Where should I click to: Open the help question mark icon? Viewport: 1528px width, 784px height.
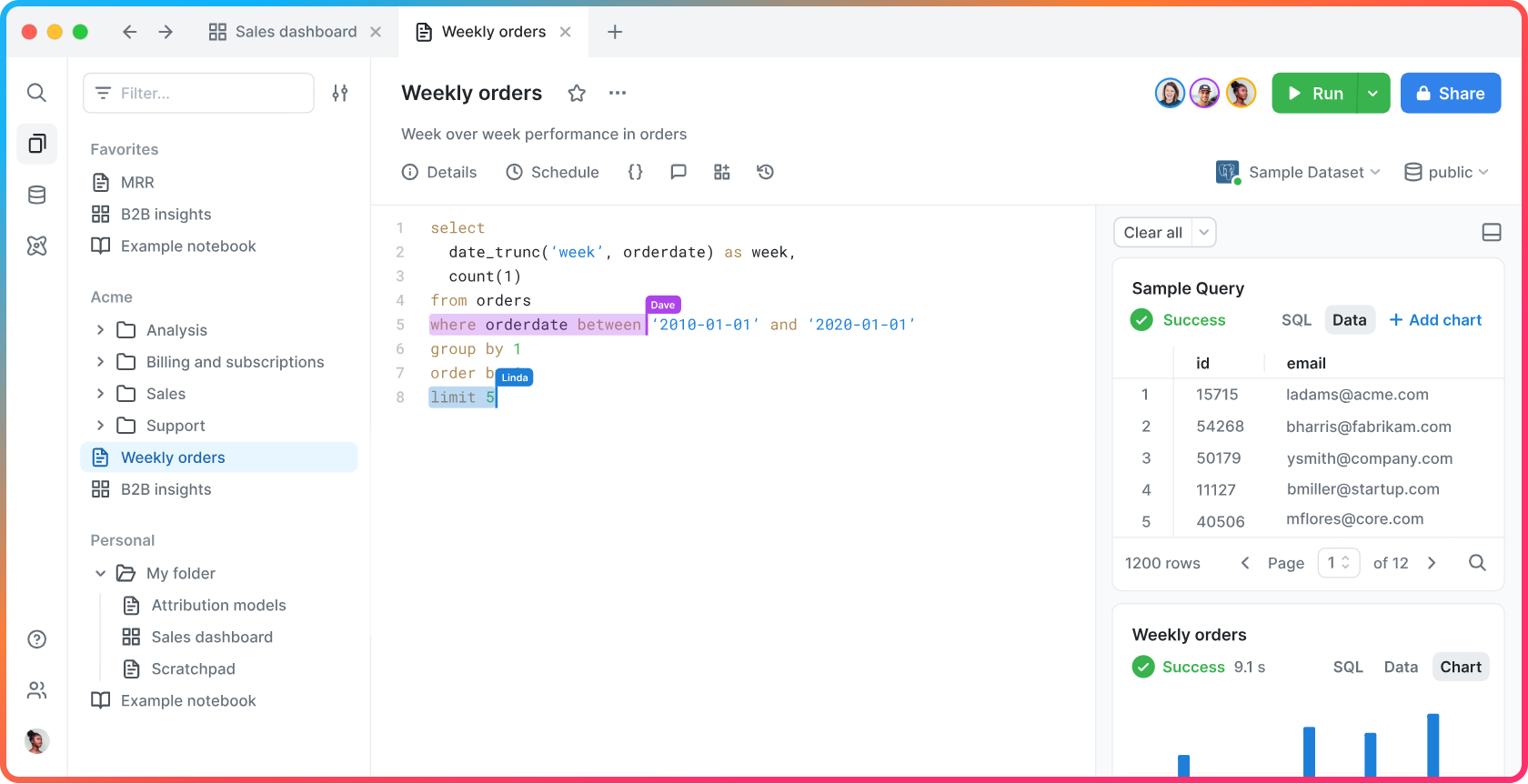[x=36, y=639]
